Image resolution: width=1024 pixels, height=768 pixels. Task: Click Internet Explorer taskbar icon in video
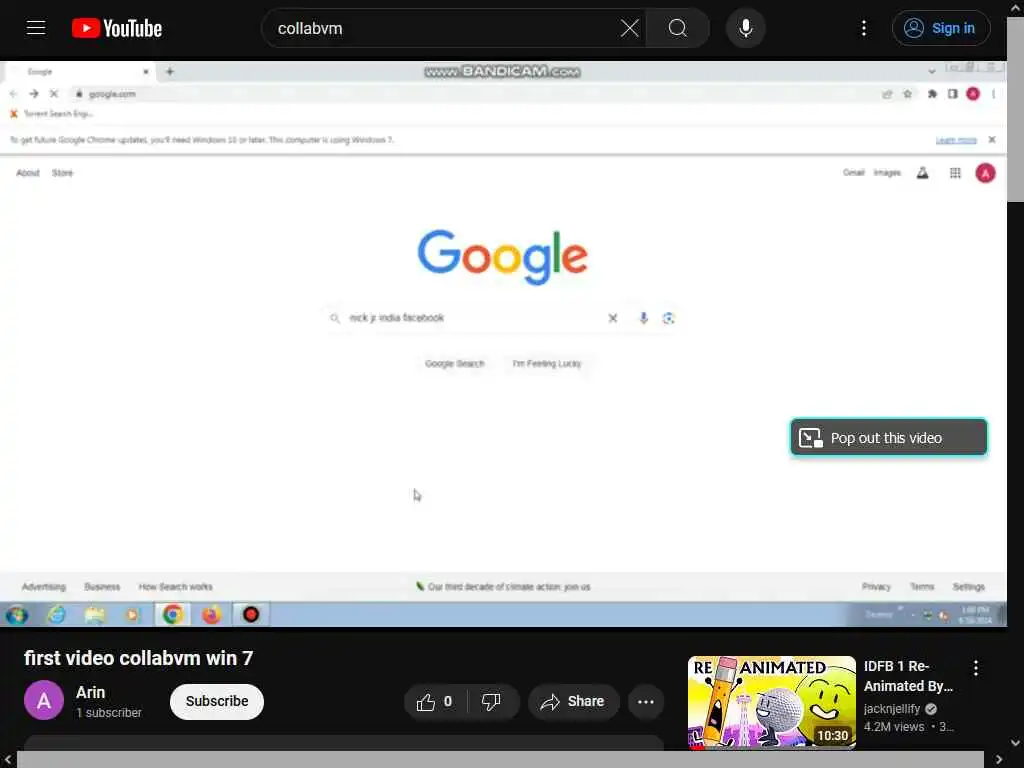click(57, 615)
